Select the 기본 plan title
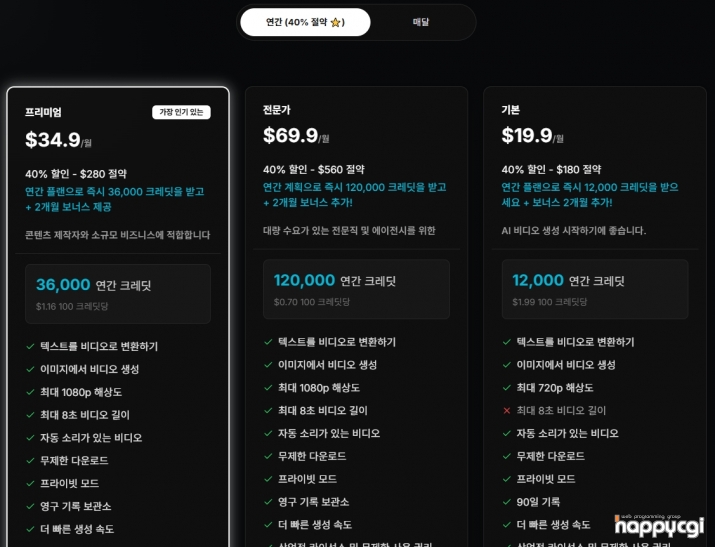Image resolution: width=715 pixels, height=547 pixels. [510, 109]
